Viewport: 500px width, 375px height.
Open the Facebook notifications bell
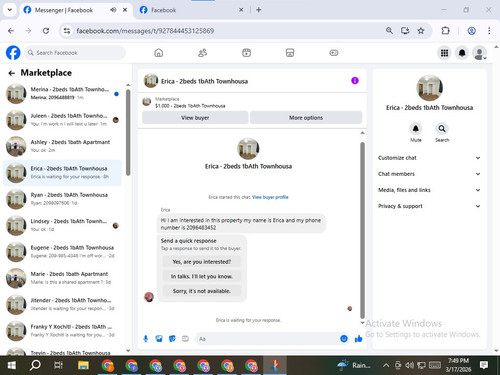coord(462,53)
